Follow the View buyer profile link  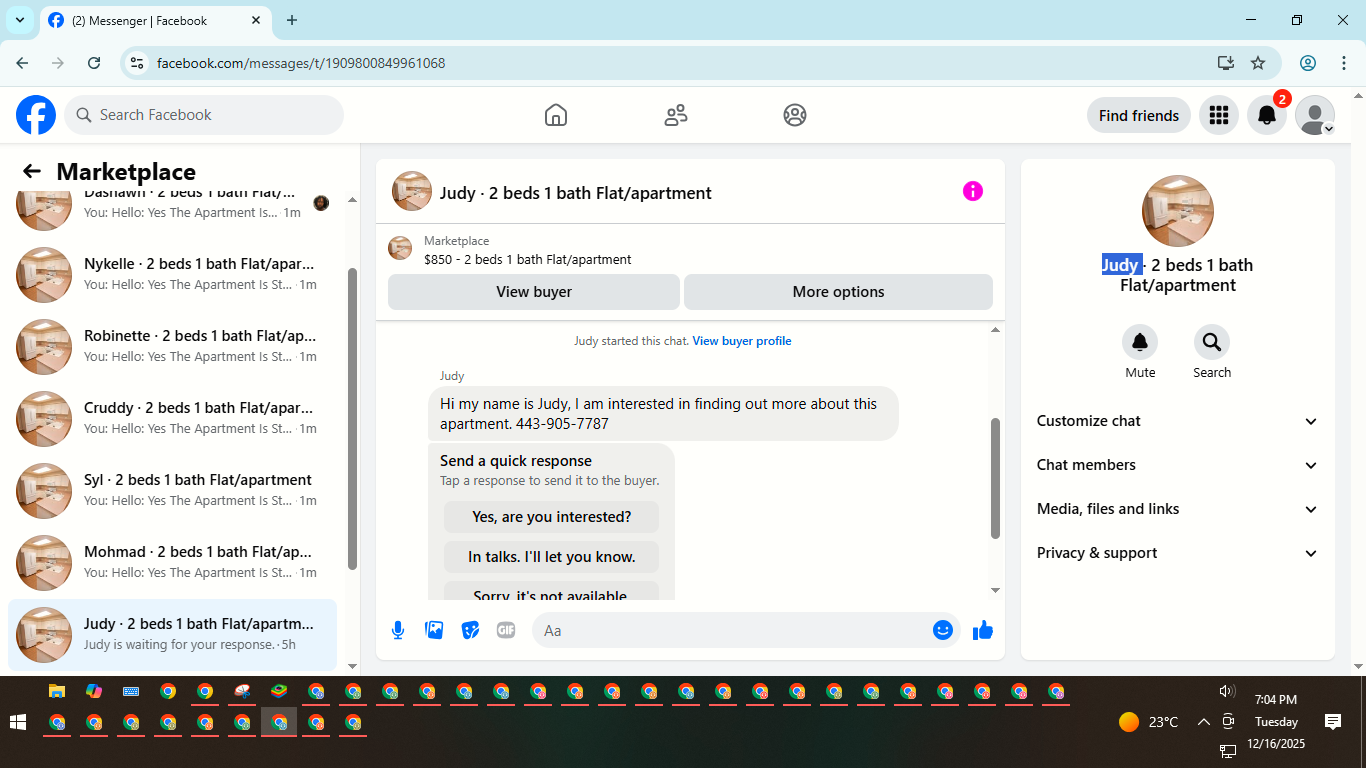tap(742, 341)
